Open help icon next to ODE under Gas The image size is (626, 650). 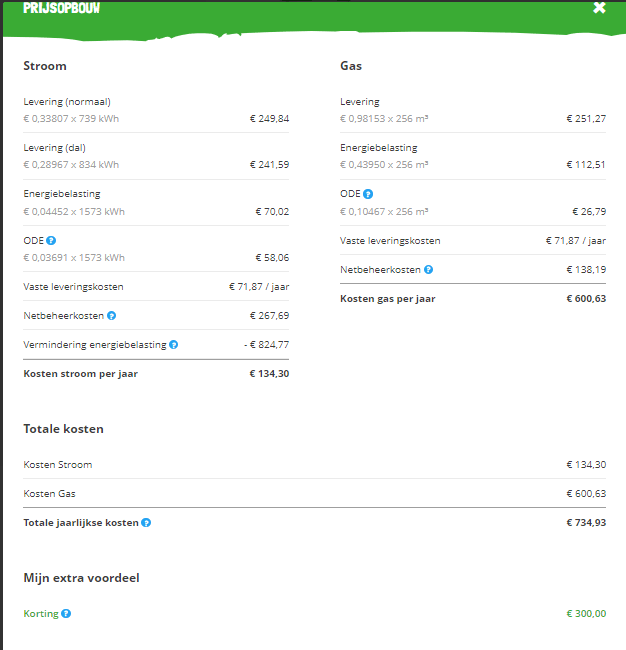(368, 194)
